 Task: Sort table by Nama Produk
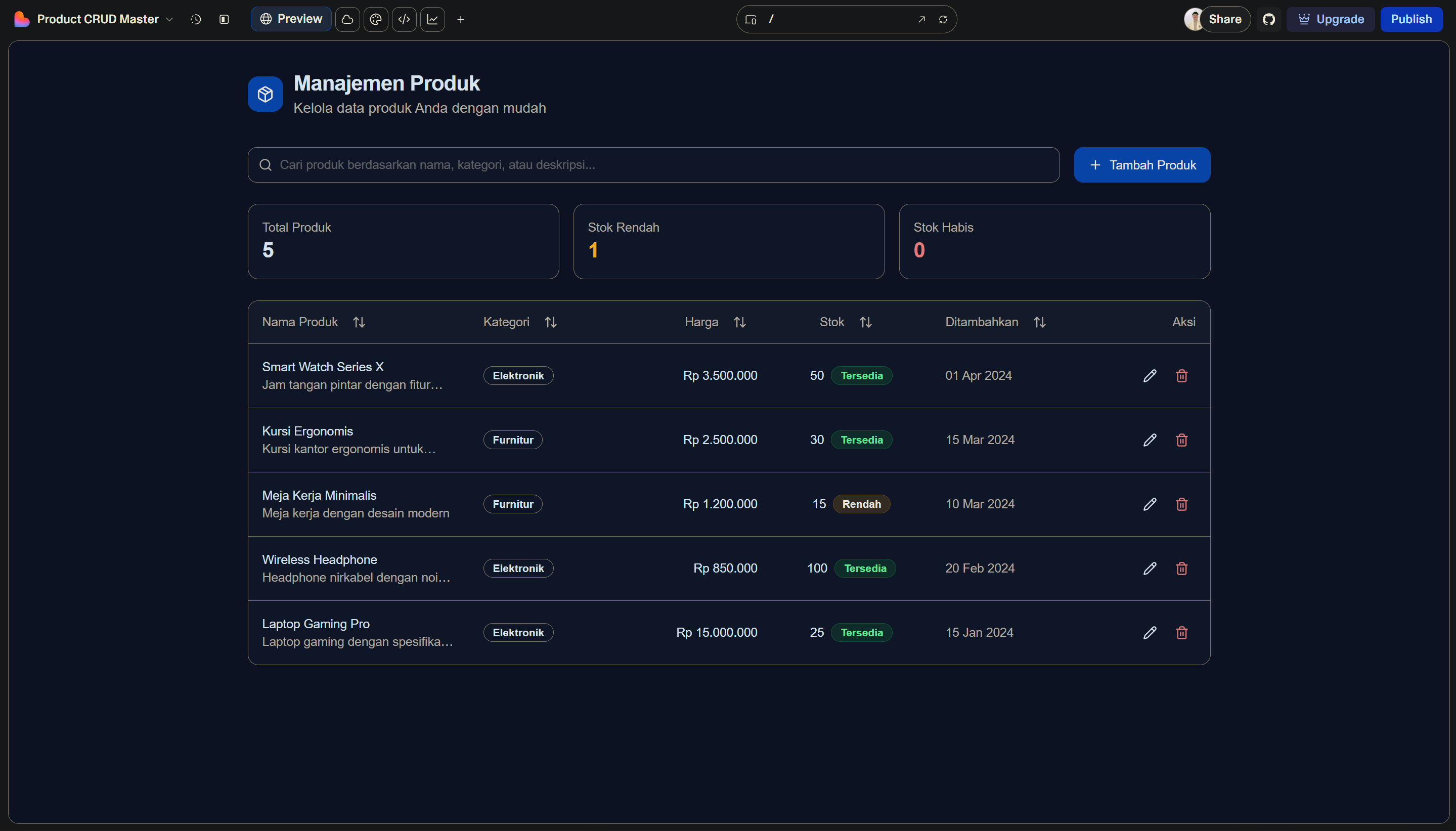pyautogui.click(x=359, y=323)
